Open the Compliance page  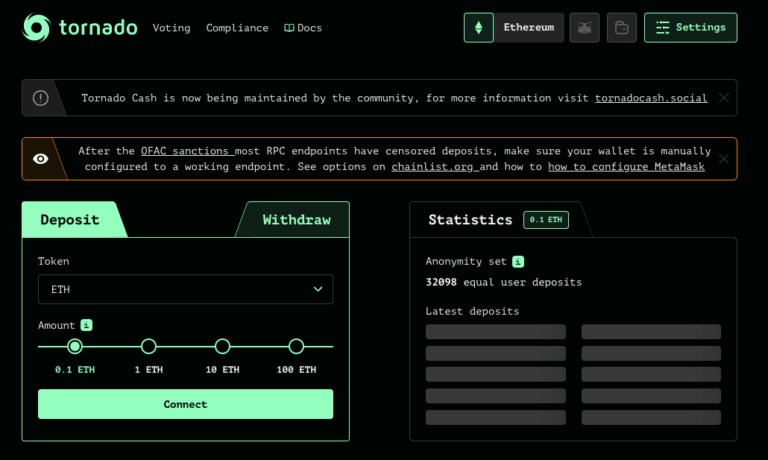pos(237,28)
